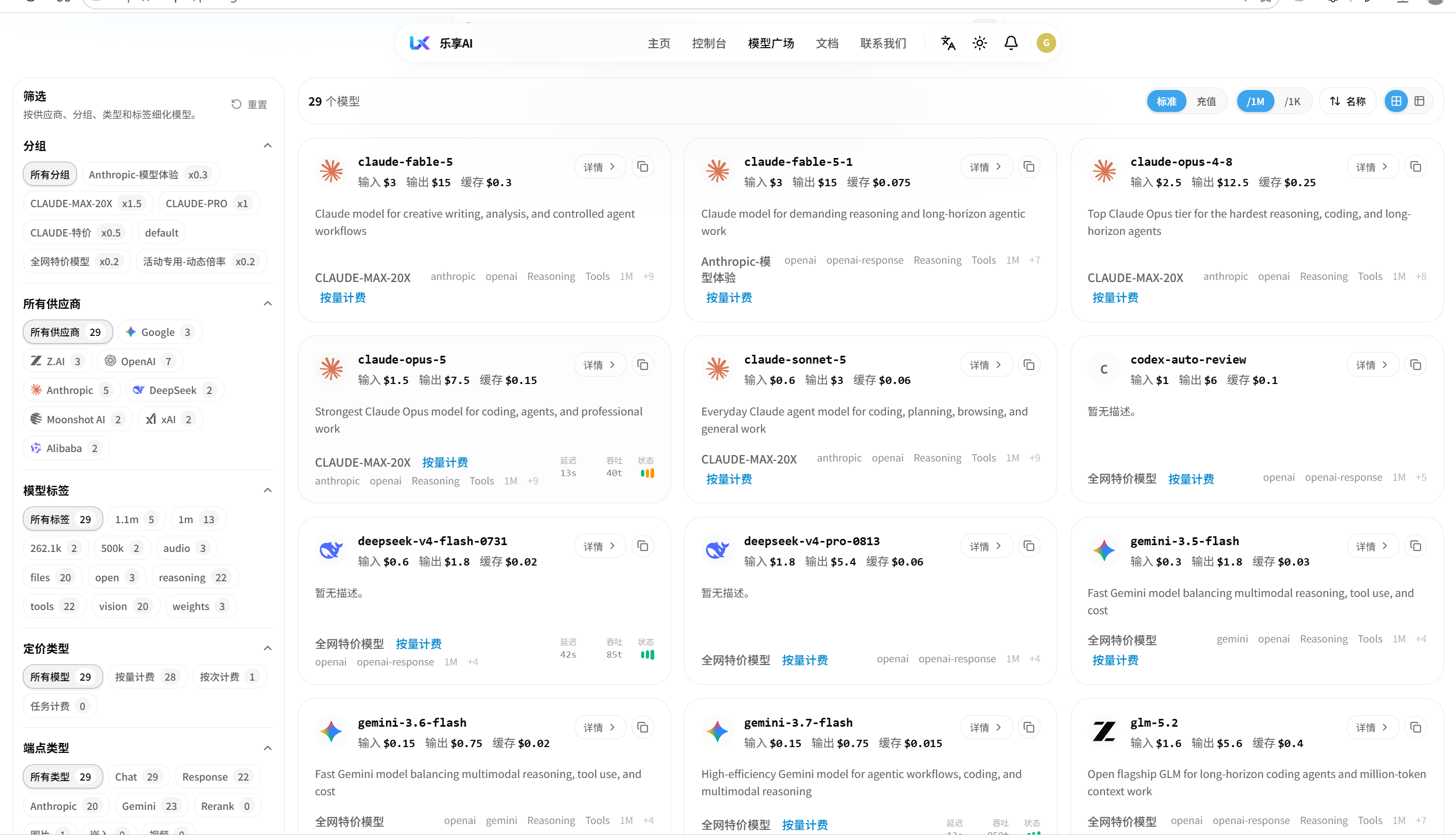Open the 名称 sort dropdown
1456x835 pixels.
point(1348,101)
